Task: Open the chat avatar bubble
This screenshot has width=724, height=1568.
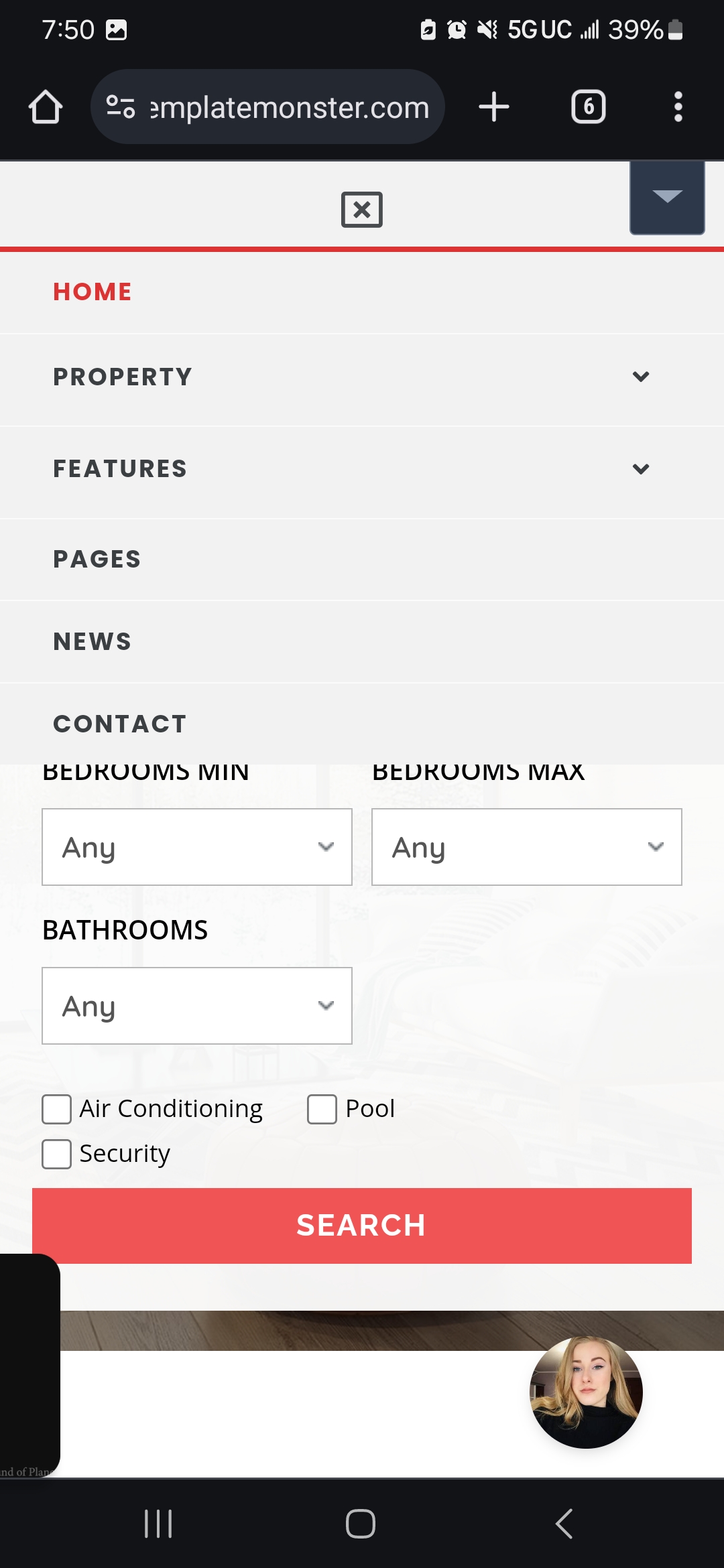Action: tap(586, 1392)
